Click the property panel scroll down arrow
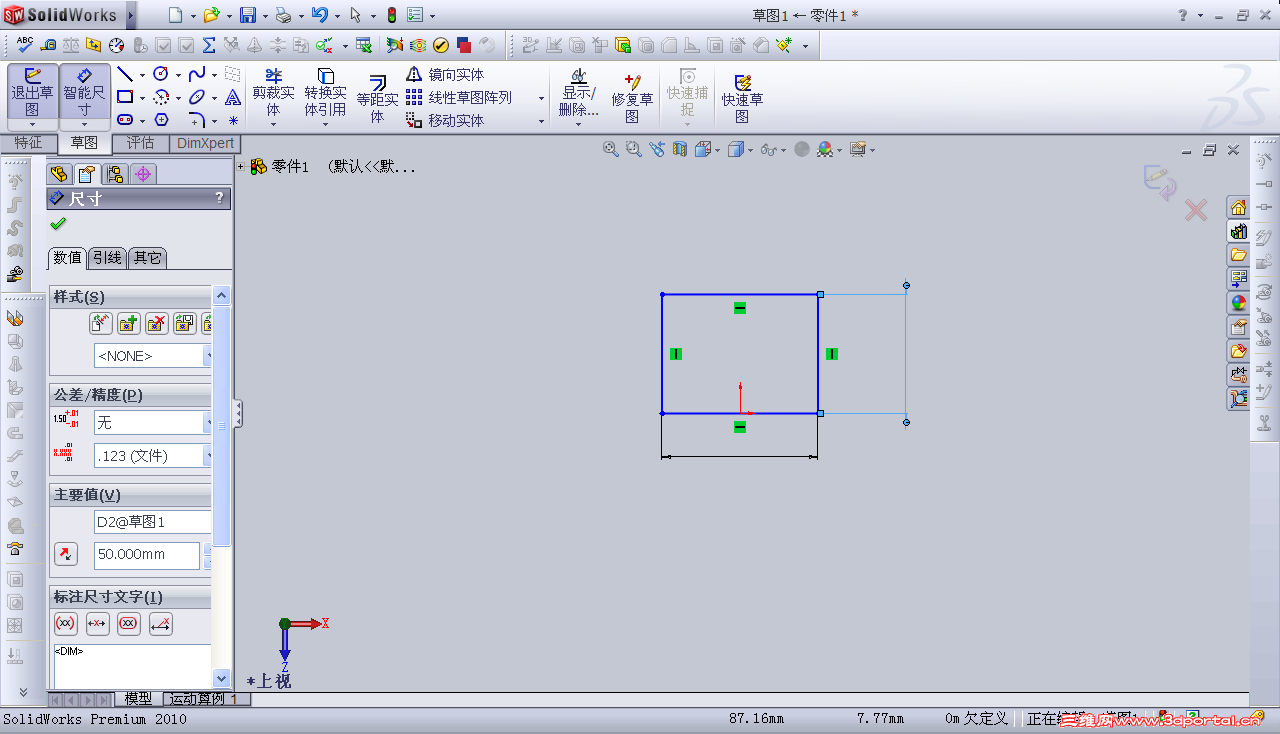This screenshot has width=1280, height=734. point(222,679)
